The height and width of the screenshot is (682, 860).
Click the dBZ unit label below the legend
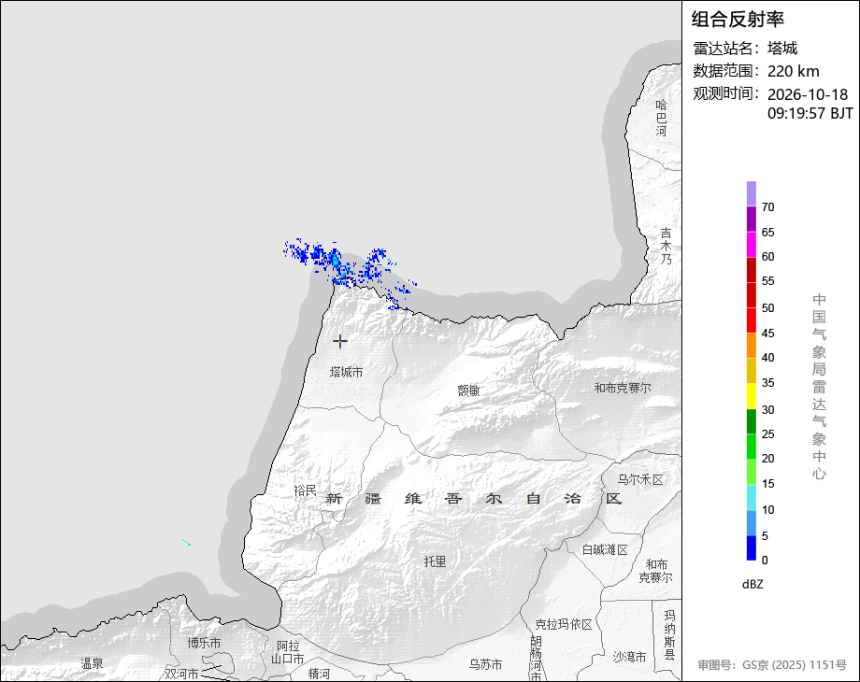coord(752,584)
